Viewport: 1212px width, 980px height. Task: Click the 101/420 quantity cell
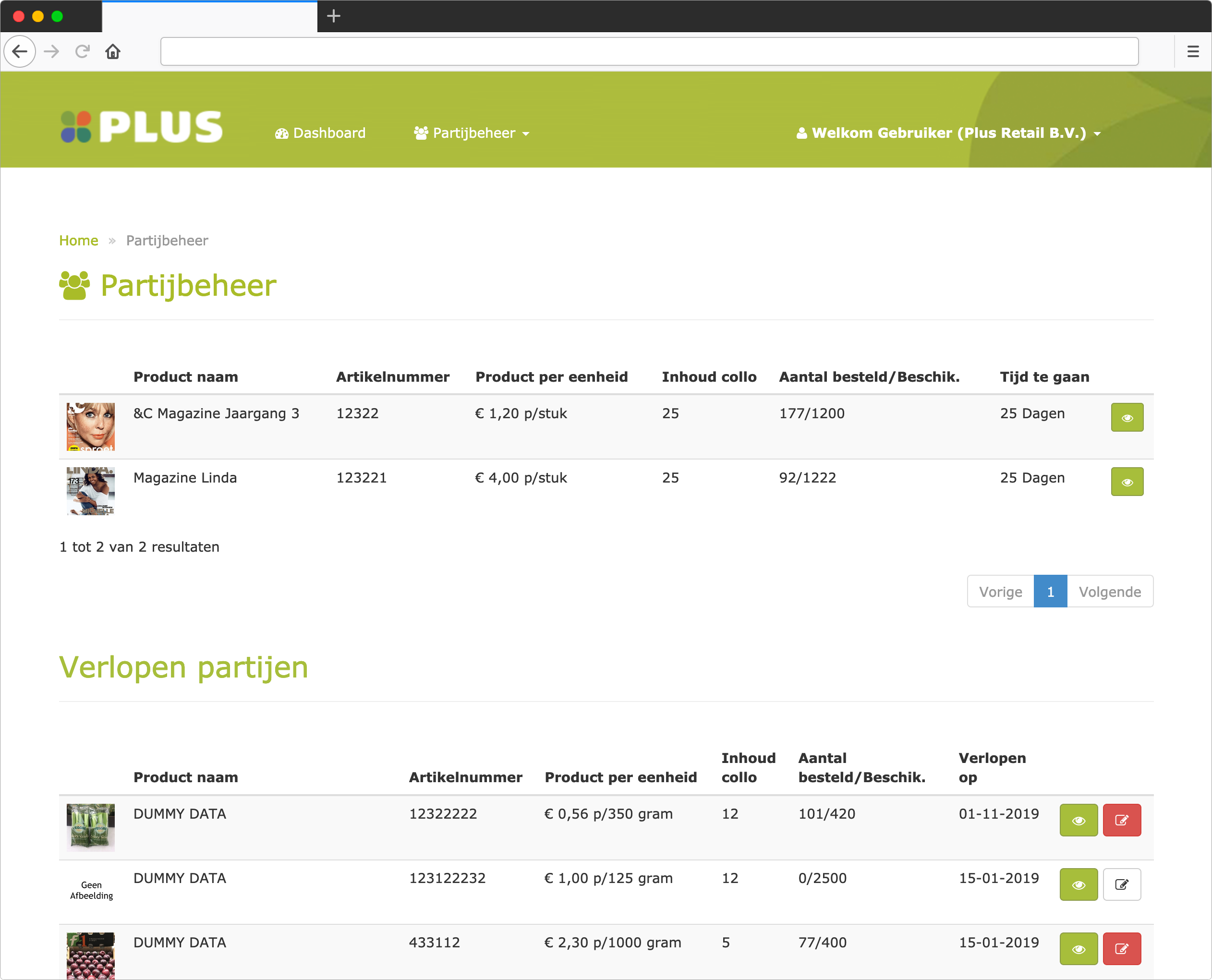(826, 813)
